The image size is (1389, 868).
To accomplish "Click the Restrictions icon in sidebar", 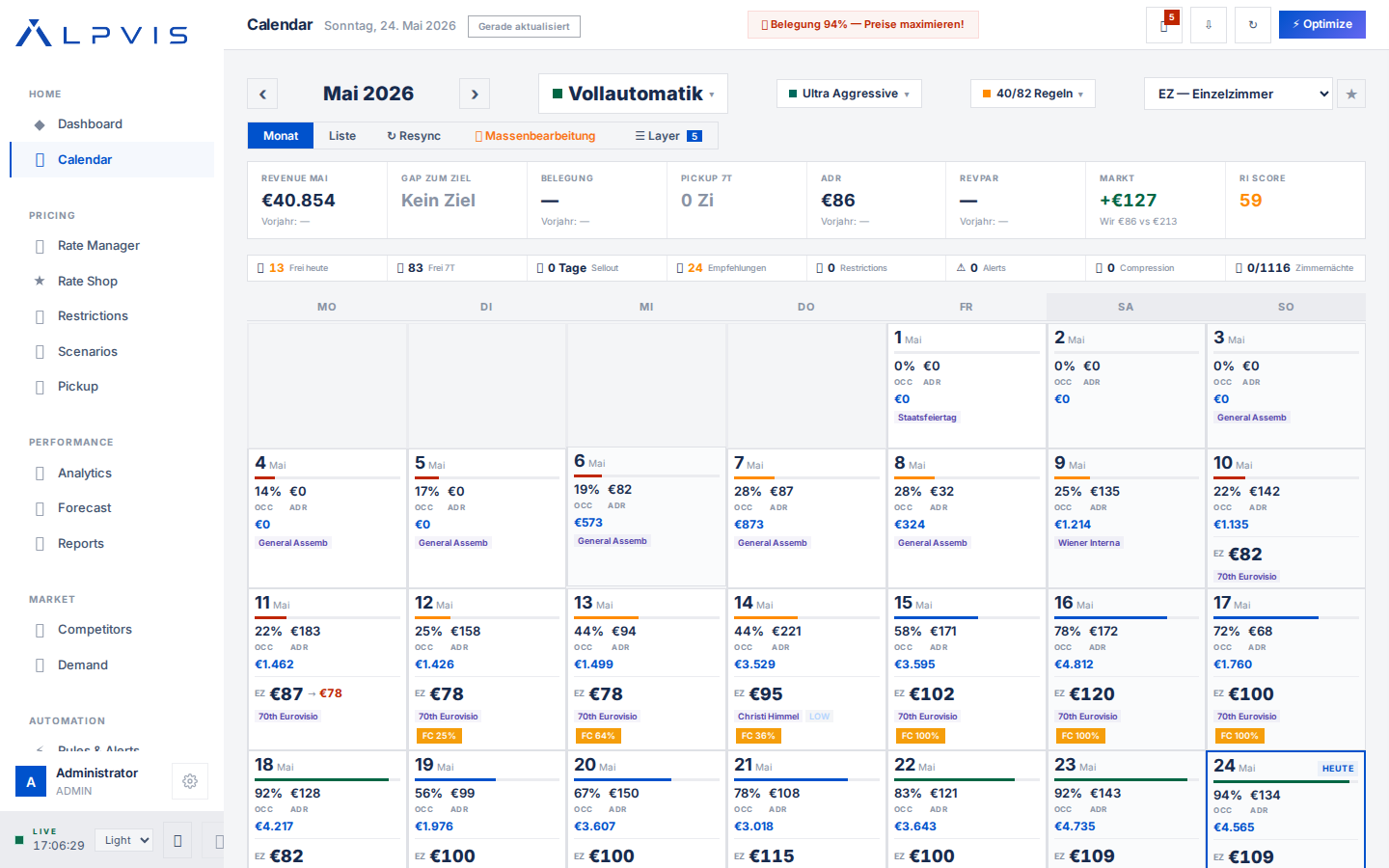I will click(x=40, y=316).
